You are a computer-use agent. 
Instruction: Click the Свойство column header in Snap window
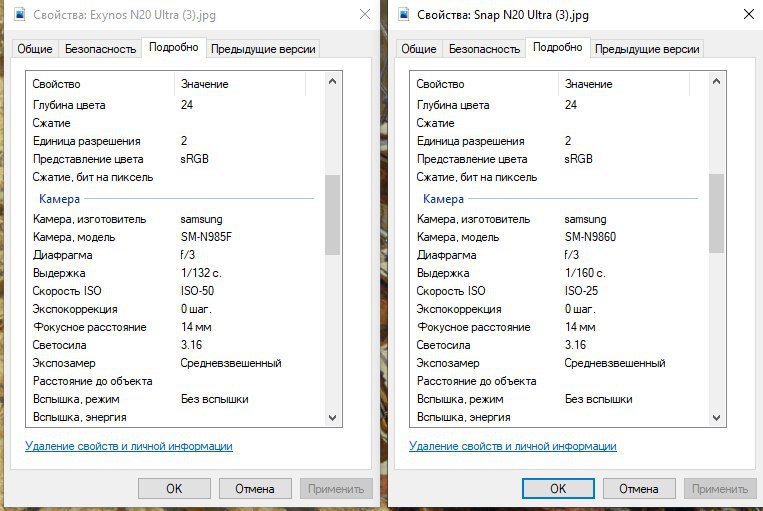coord(484,84)
